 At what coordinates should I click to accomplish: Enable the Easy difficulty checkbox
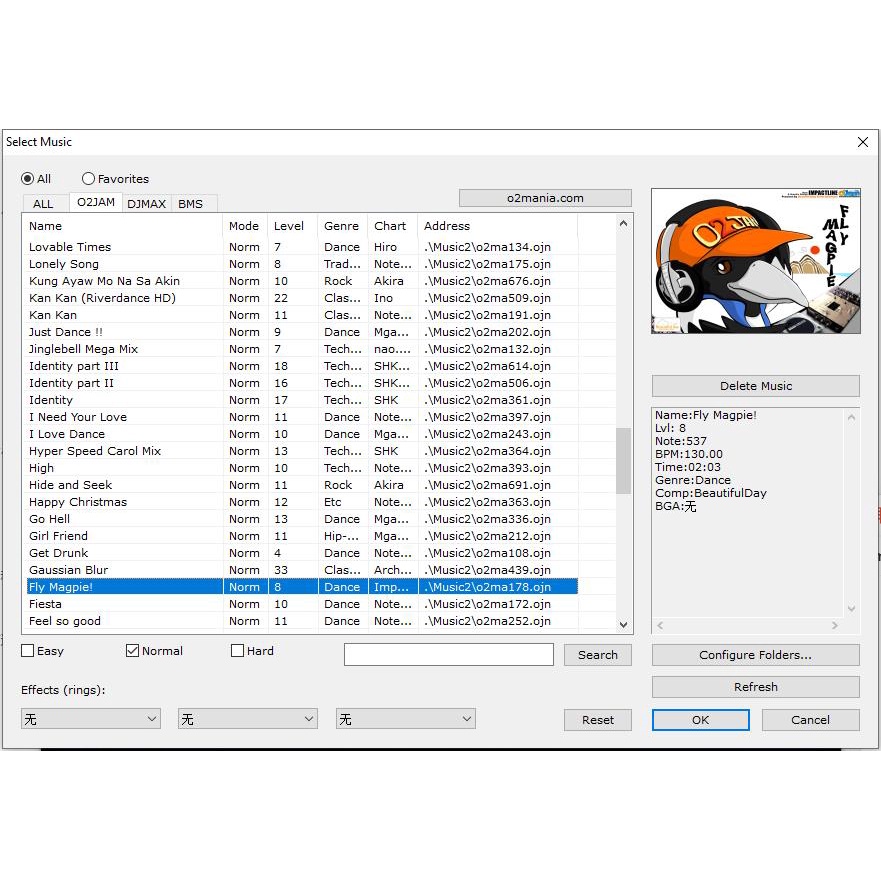coord(28,651)
